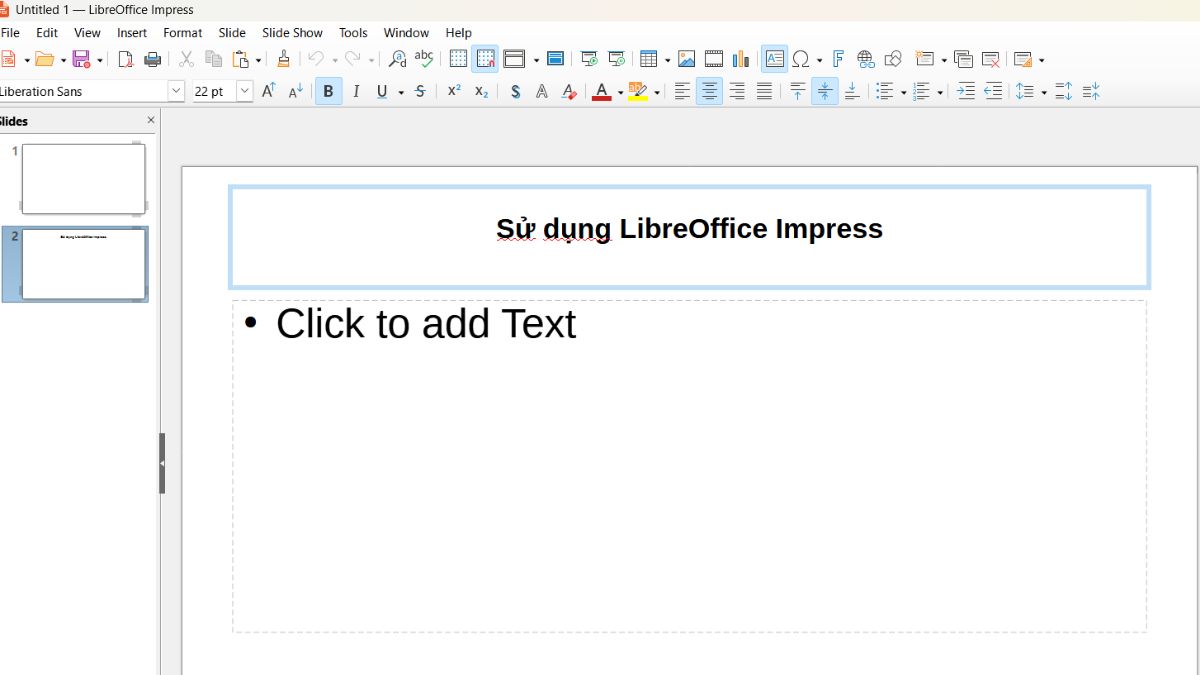1200x675 pixels.
Task: Toggle Justified alignment button
Action: click(764, 91)
